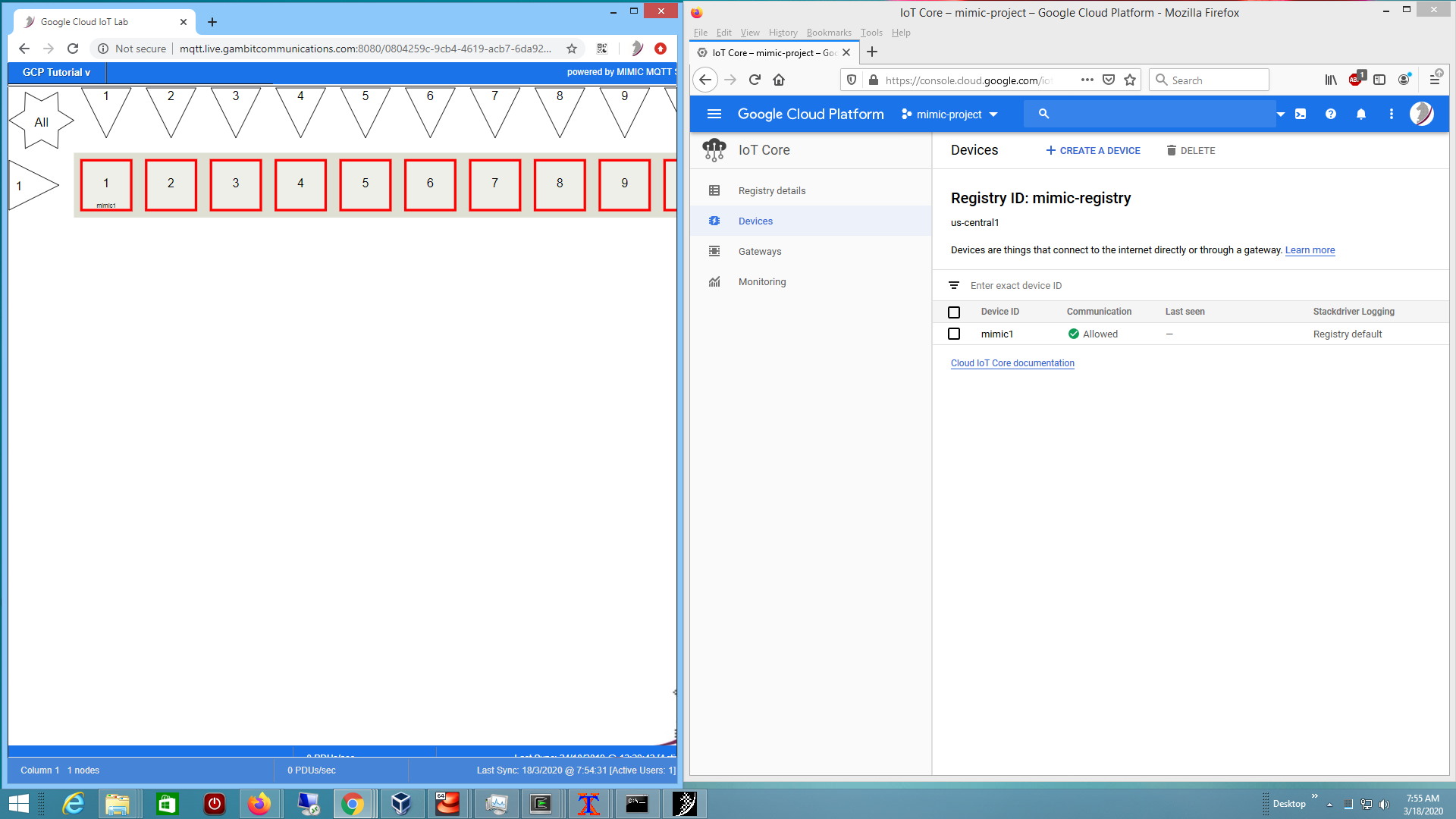Select red node box 5
Screen dimensions: 1456x819
[366, 185]
